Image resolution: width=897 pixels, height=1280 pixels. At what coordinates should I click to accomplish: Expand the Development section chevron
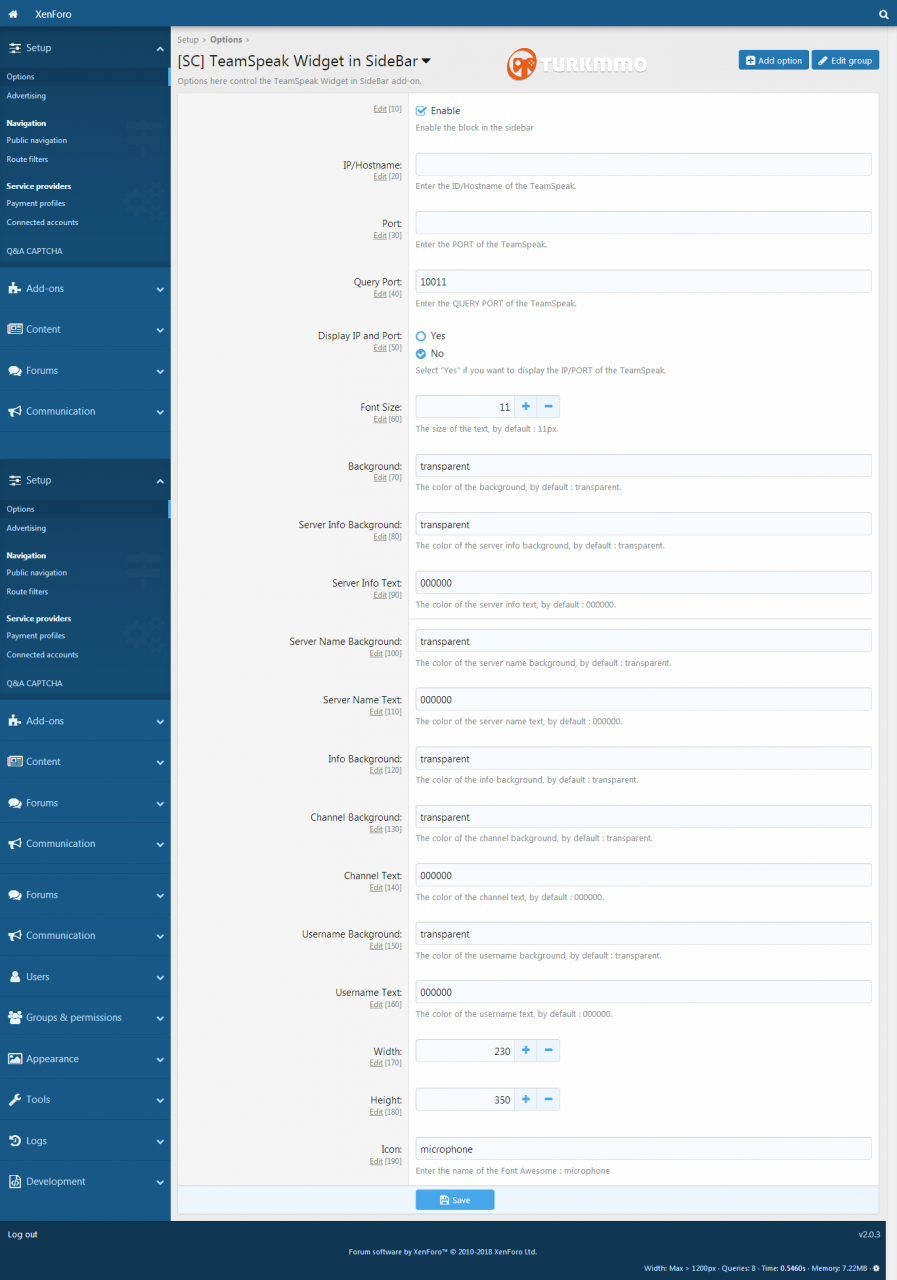tap(160, 1183)
